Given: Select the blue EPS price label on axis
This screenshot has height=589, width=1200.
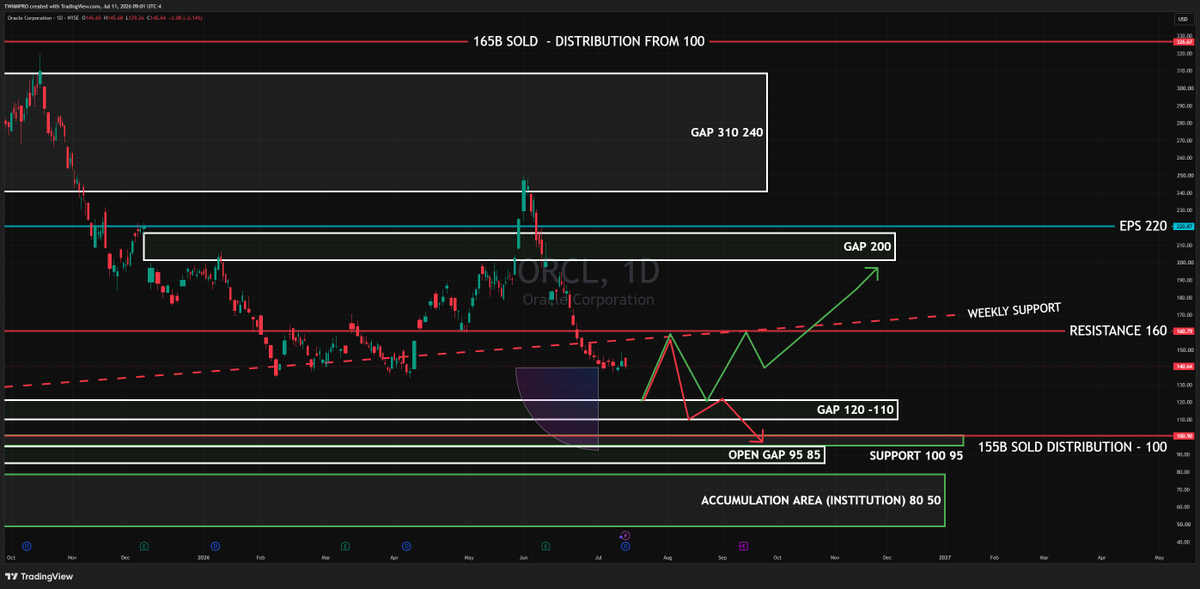Looking at the screenshot, I should [x=1183, y=226].
